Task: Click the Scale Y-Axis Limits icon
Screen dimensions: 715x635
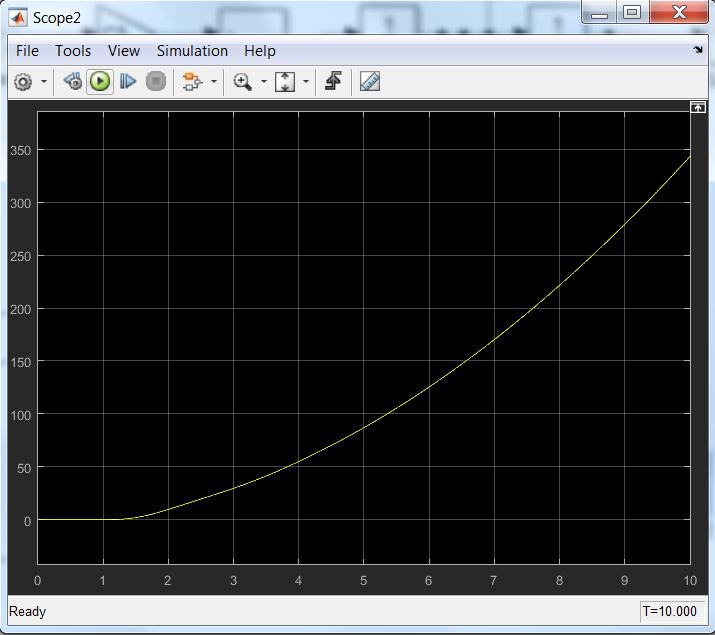Action: 285,83
